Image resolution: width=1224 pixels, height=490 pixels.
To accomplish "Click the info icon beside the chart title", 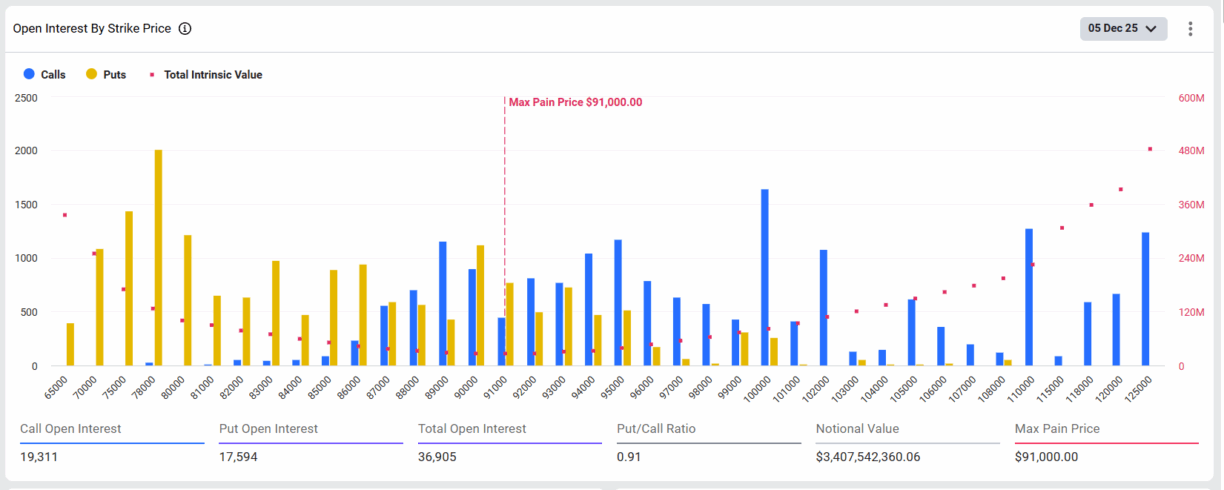I will click(x=185, y=29).
